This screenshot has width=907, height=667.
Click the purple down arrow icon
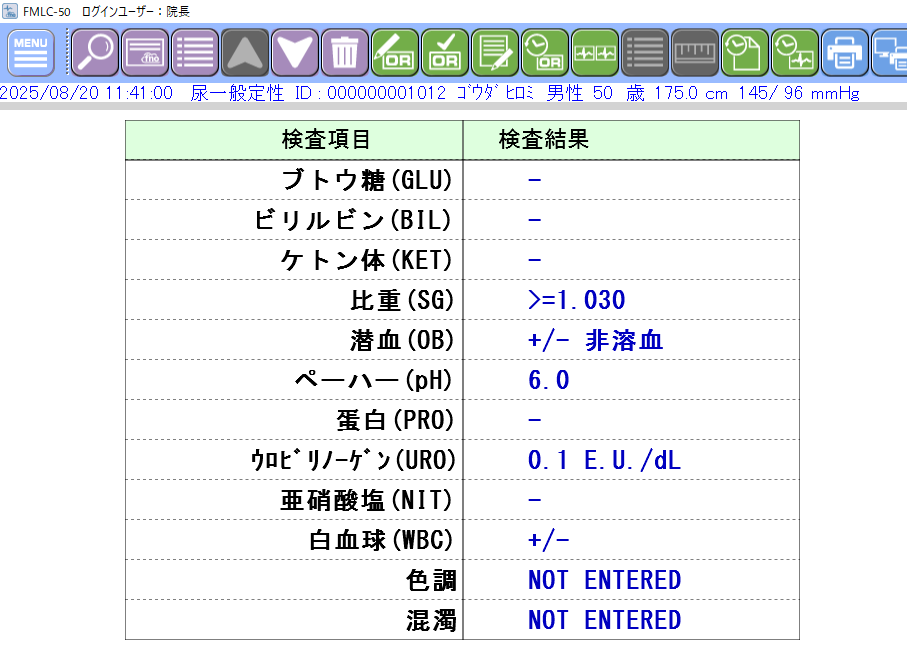click(295, 53)
